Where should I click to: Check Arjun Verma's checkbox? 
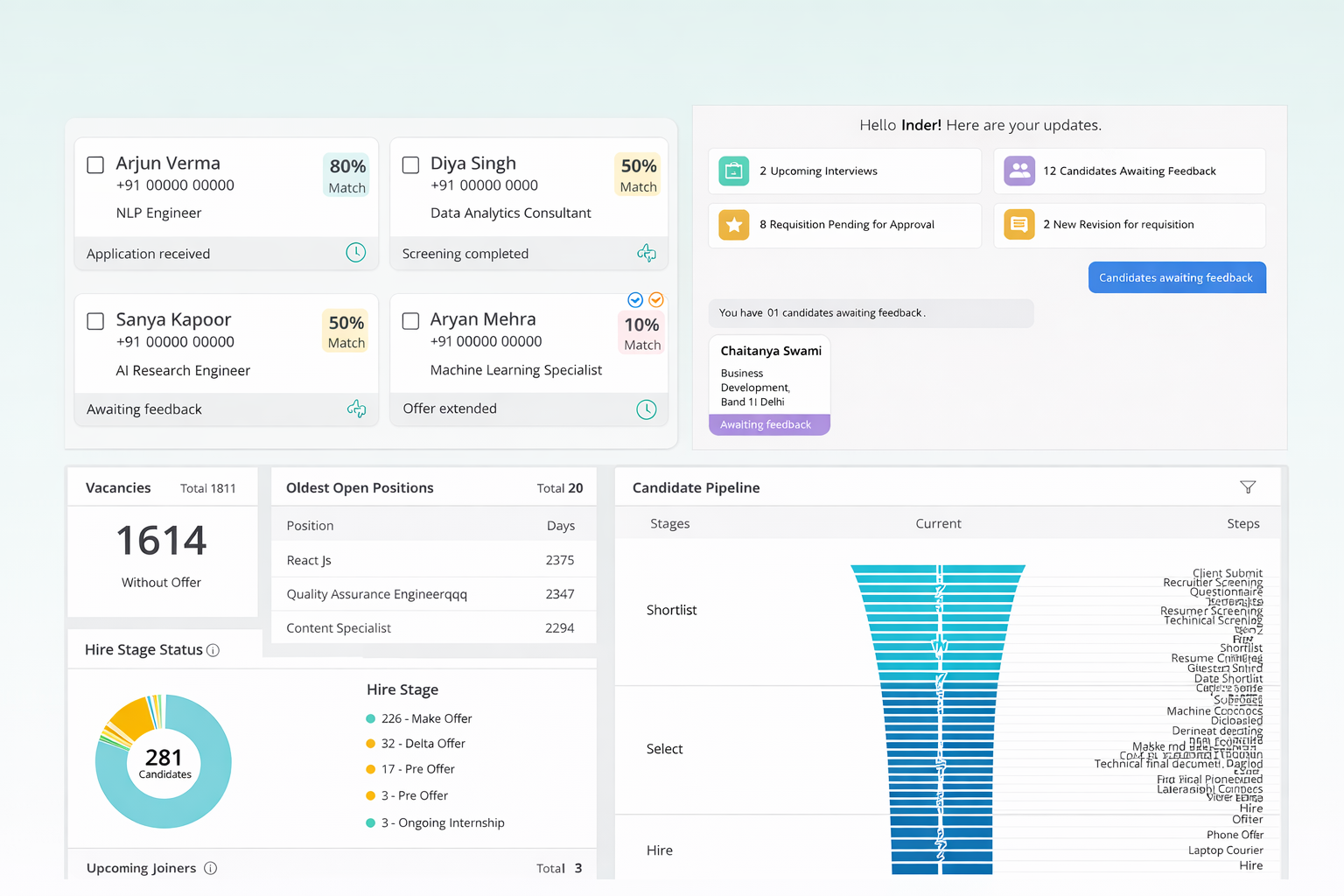(94, 164)
